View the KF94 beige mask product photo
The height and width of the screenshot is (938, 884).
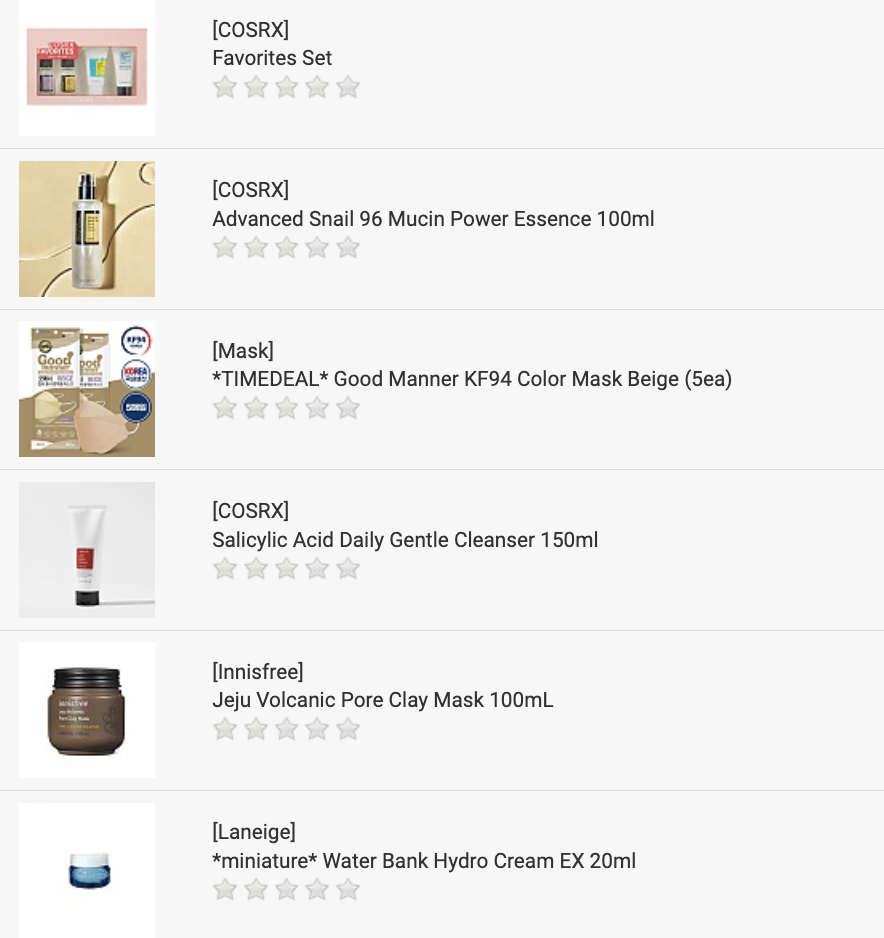tap(87, 389)
